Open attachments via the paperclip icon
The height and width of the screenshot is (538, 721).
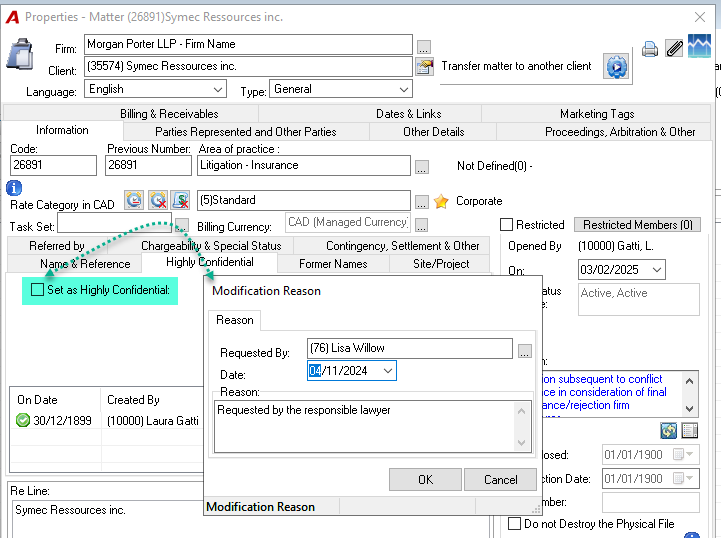(674, 48)
